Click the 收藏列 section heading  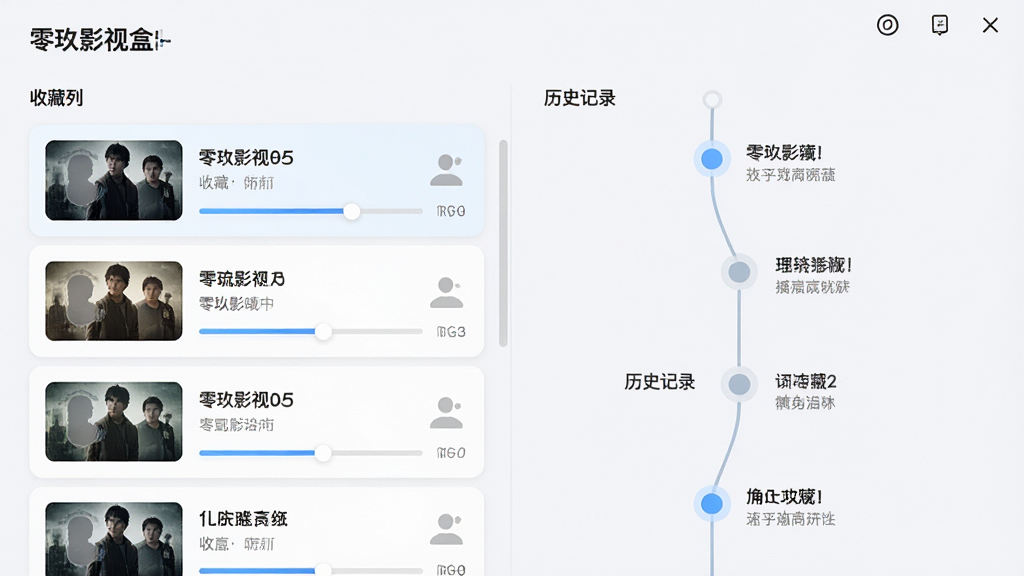click(56, 98)
